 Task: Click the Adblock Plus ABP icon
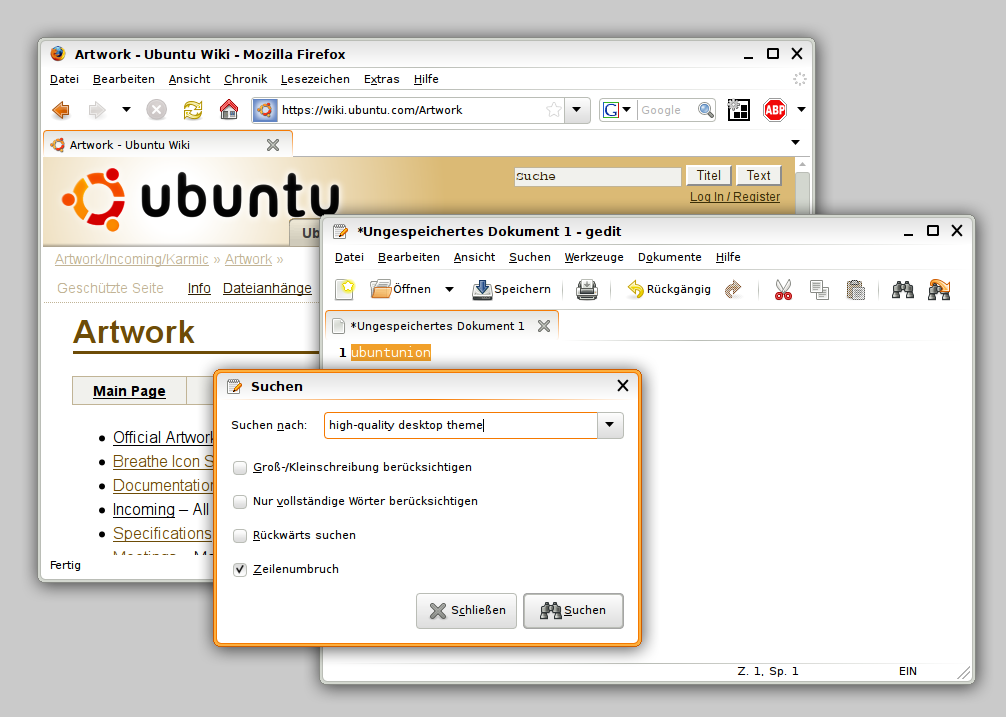(x=774, y=110)
